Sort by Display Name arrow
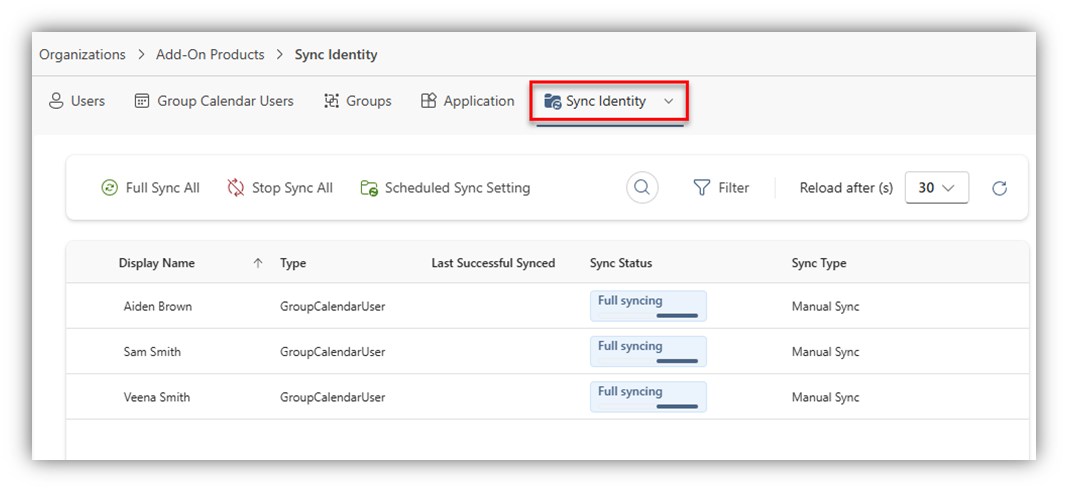The width and height of the screenshot is (1068, 492). point(258,263)
